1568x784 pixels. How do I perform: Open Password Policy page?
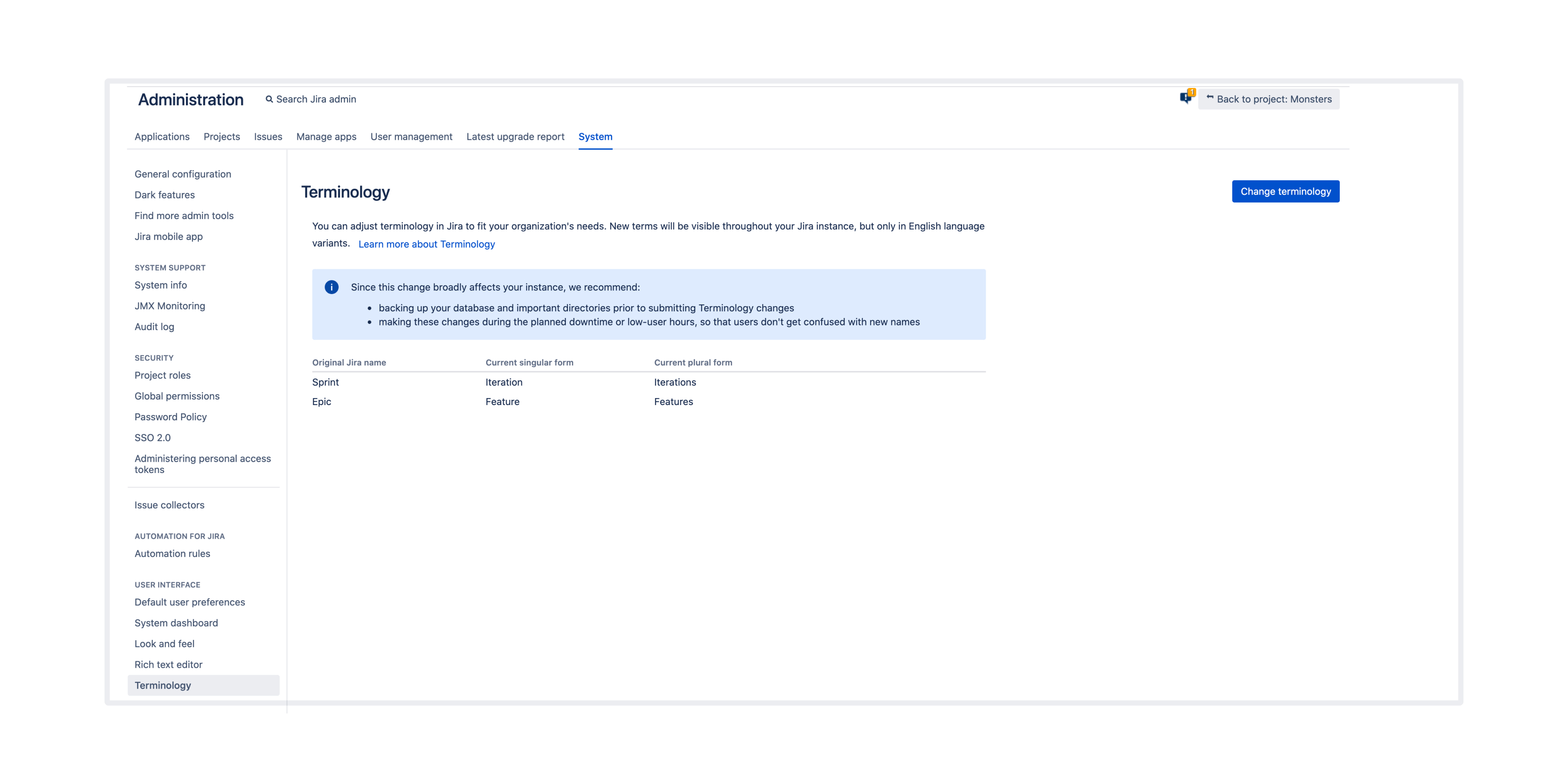coord(170,417)
